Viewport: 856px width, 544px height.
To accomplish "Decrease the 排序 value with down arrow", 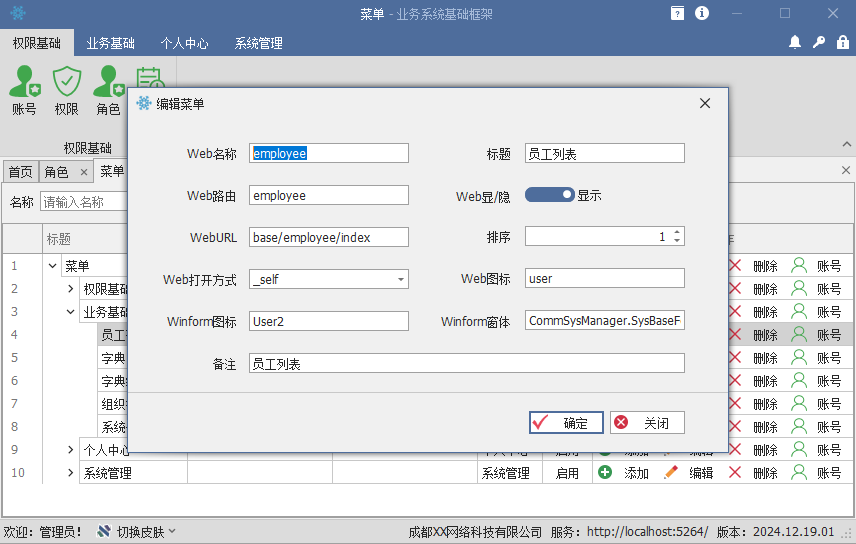I will (677, 240).
